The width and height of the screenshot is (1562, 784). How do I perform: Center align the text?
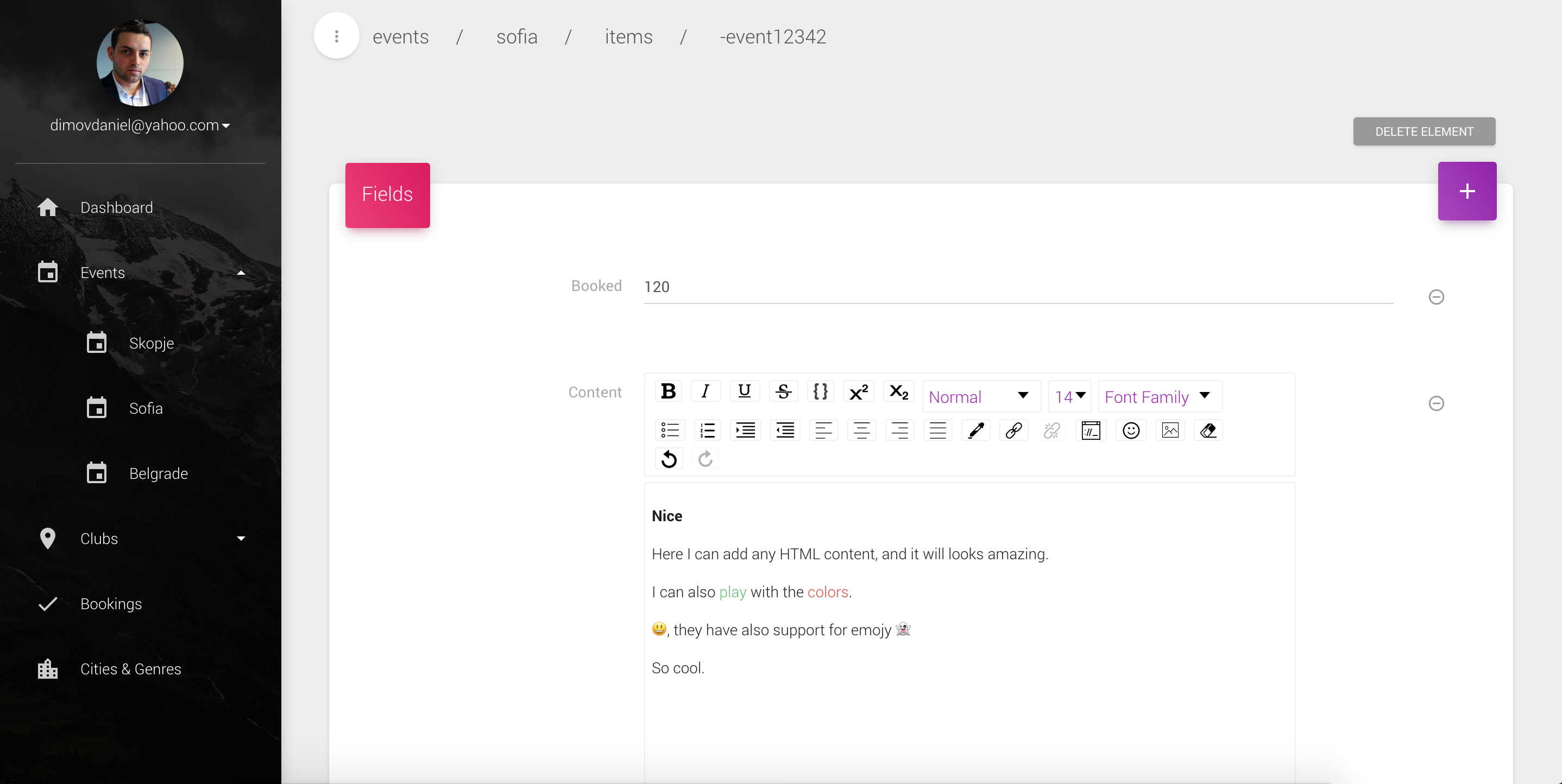click(x=861, y=431)
